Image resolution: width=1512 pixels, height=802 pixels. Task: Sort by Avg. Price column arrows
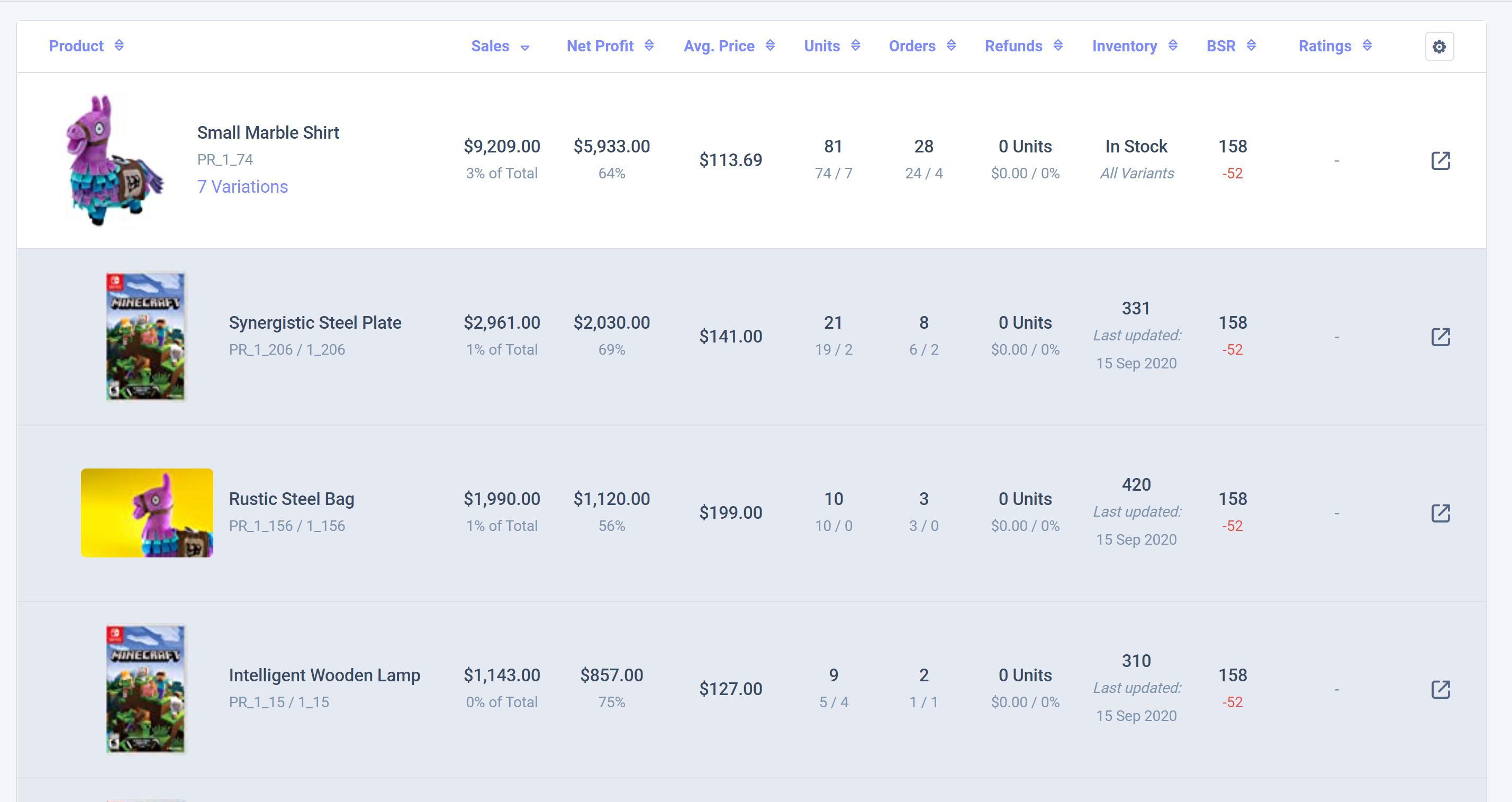769,46
